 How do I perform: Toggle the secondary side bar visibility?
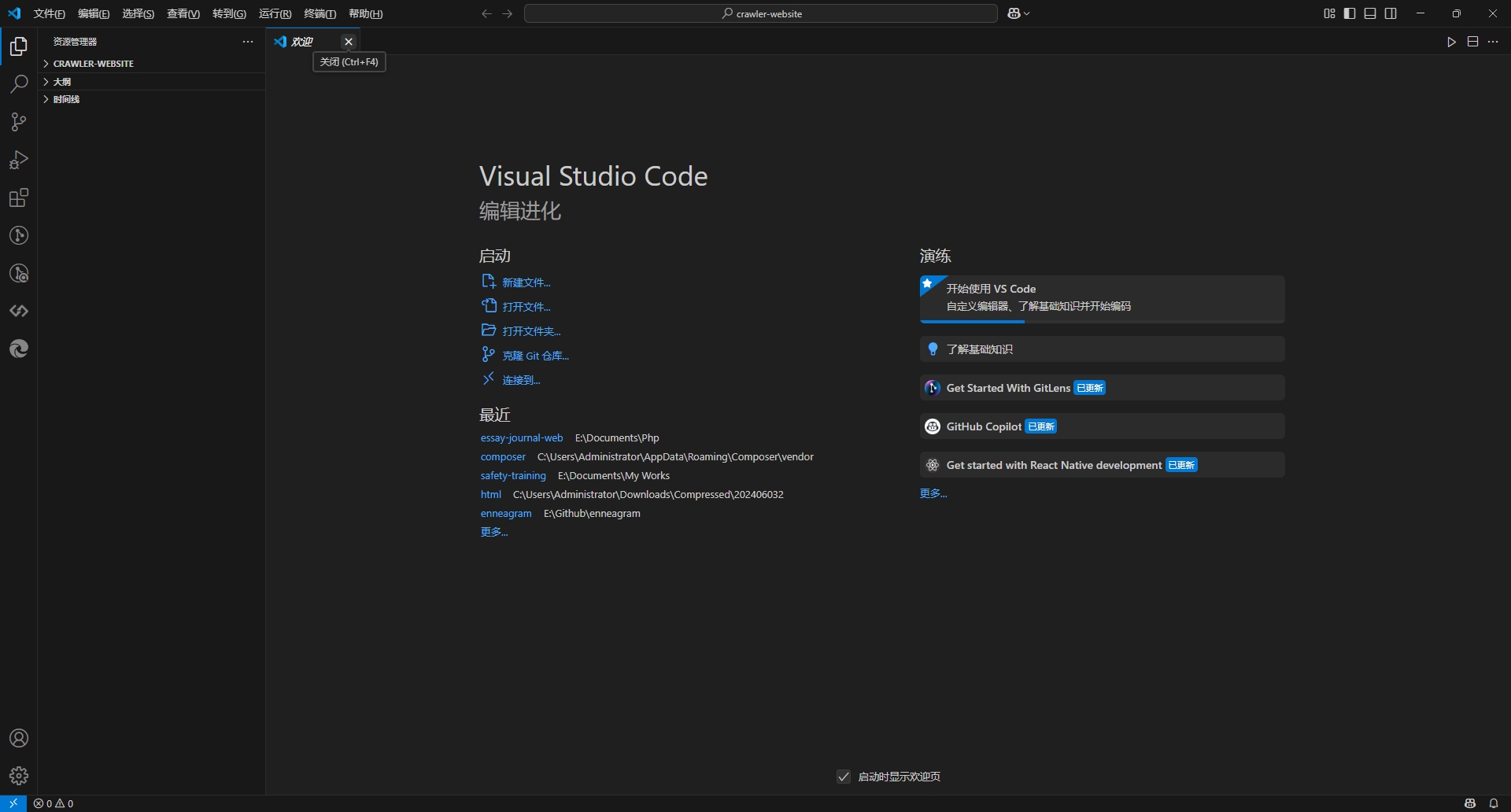coord(1391,13)
